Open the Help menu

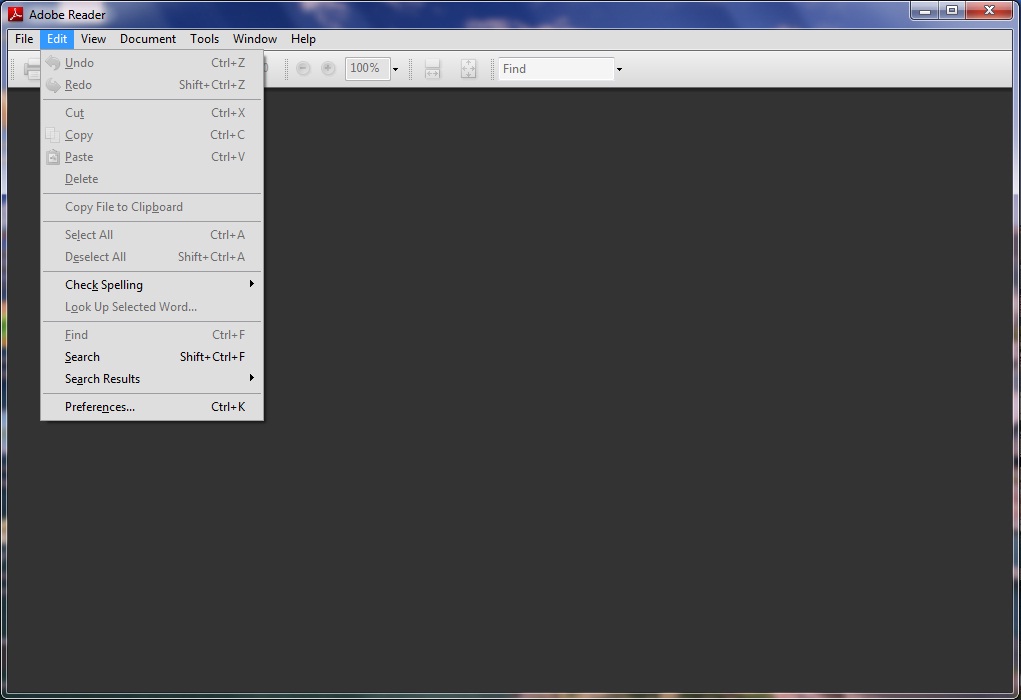click(303, 39)
